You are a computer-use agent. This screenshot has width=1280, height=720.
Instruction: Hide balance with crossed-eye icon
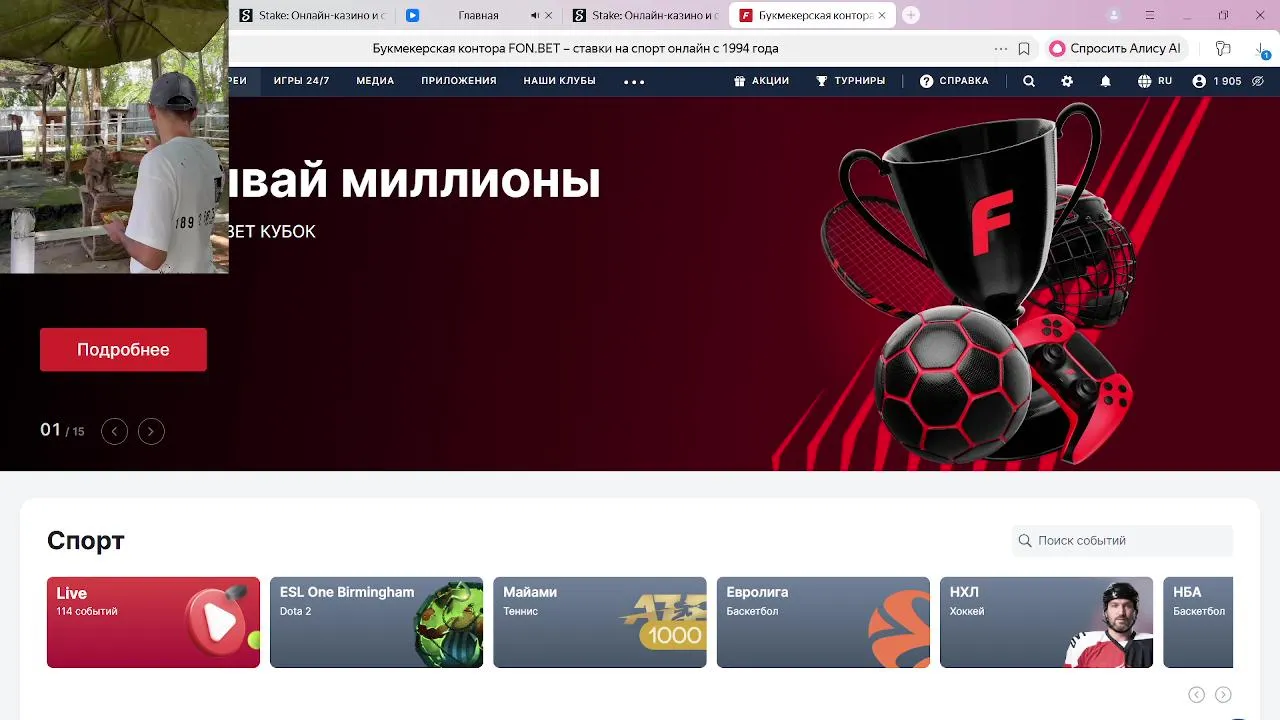(x=1259, y=81)
